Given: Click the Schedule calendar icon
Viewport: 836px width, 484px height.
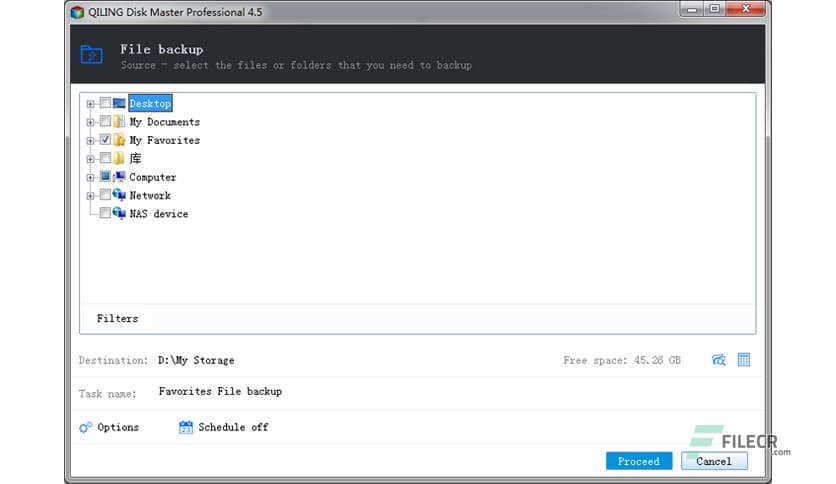Looking at the screenshot, I should point(186,427).
